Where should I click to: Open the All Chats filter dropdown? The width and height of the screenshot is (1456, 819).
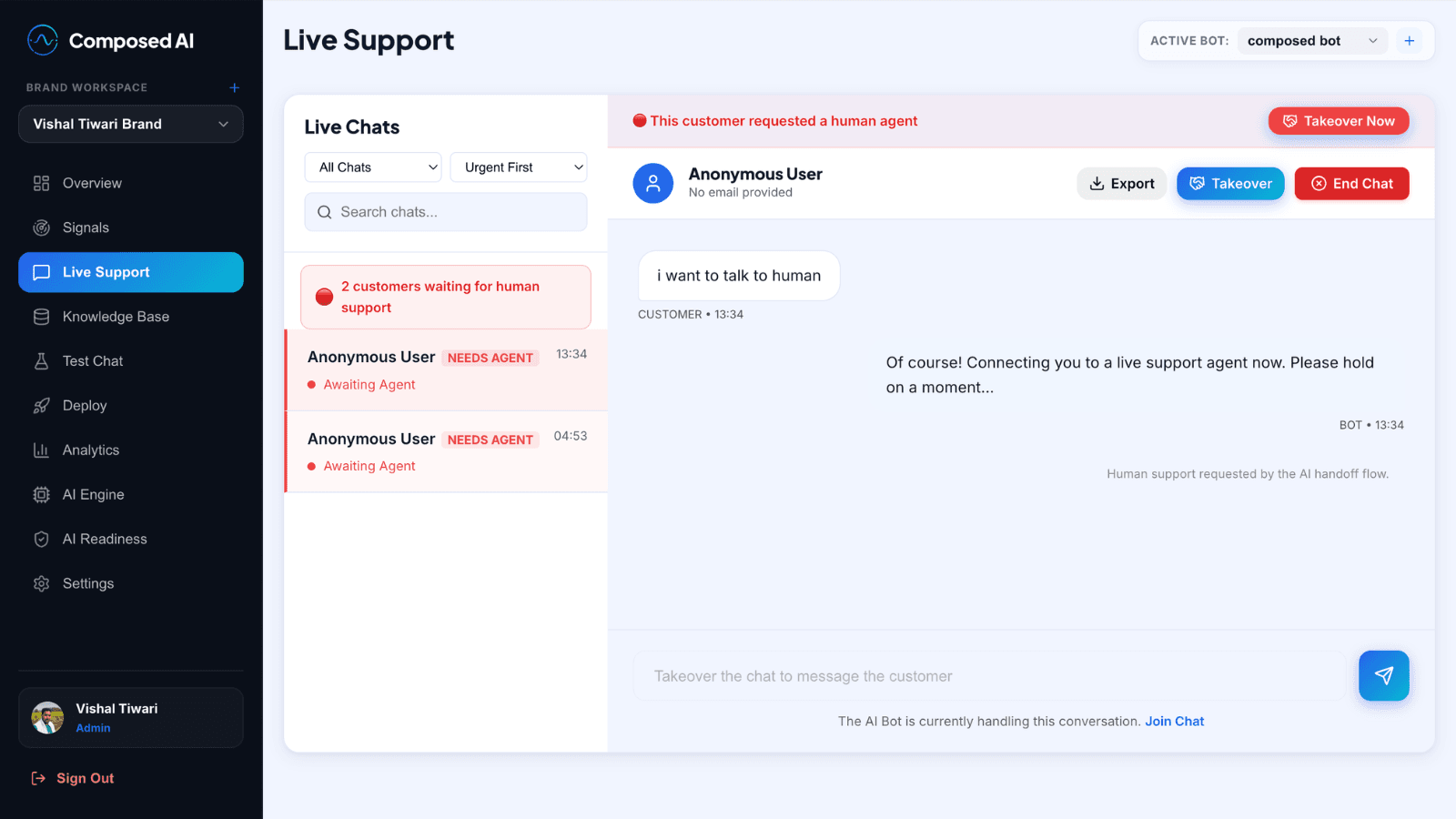click(x=373, y=167)
